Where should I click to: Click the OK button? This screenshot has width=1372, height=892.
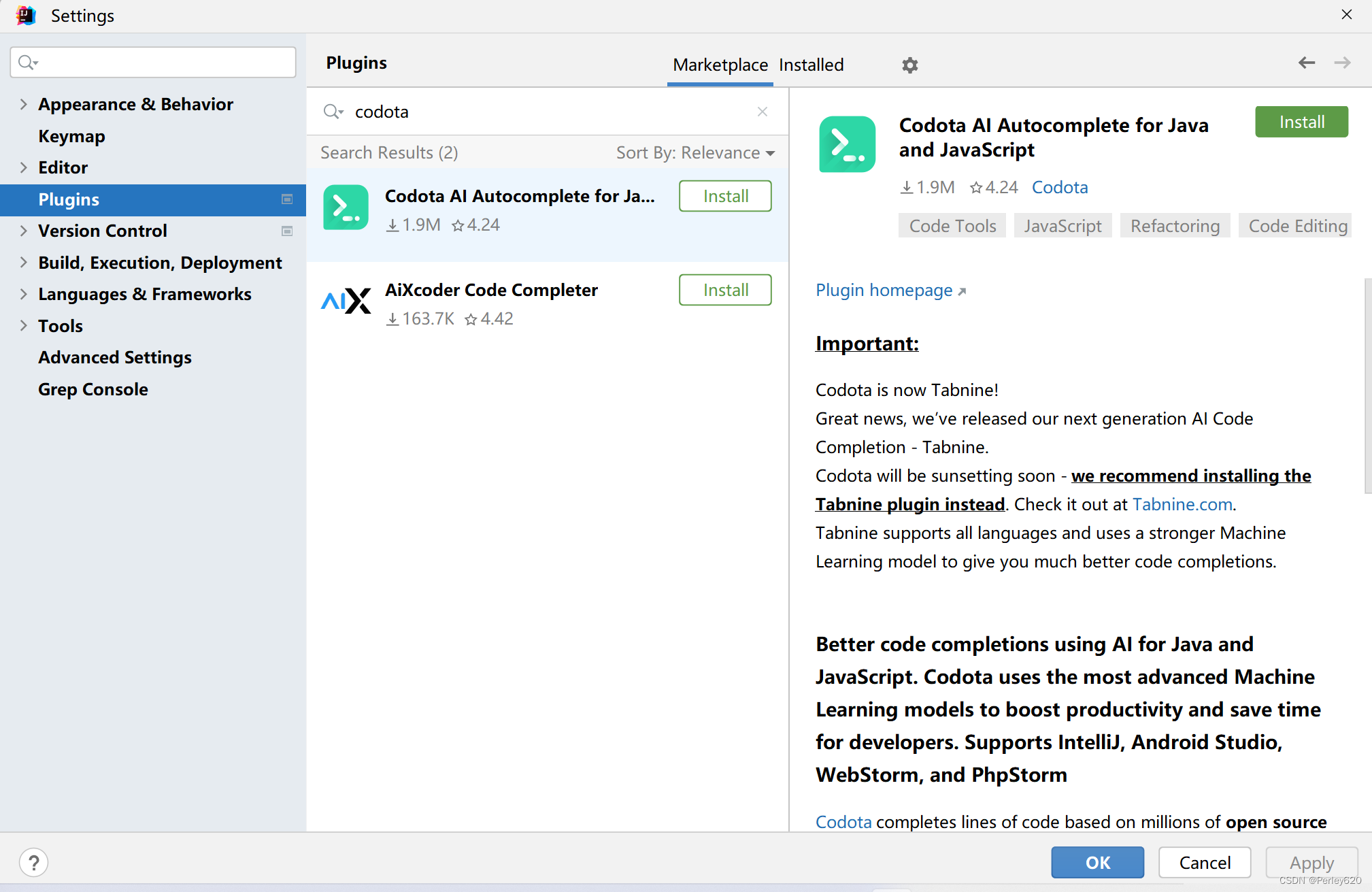coord(1097,863)
